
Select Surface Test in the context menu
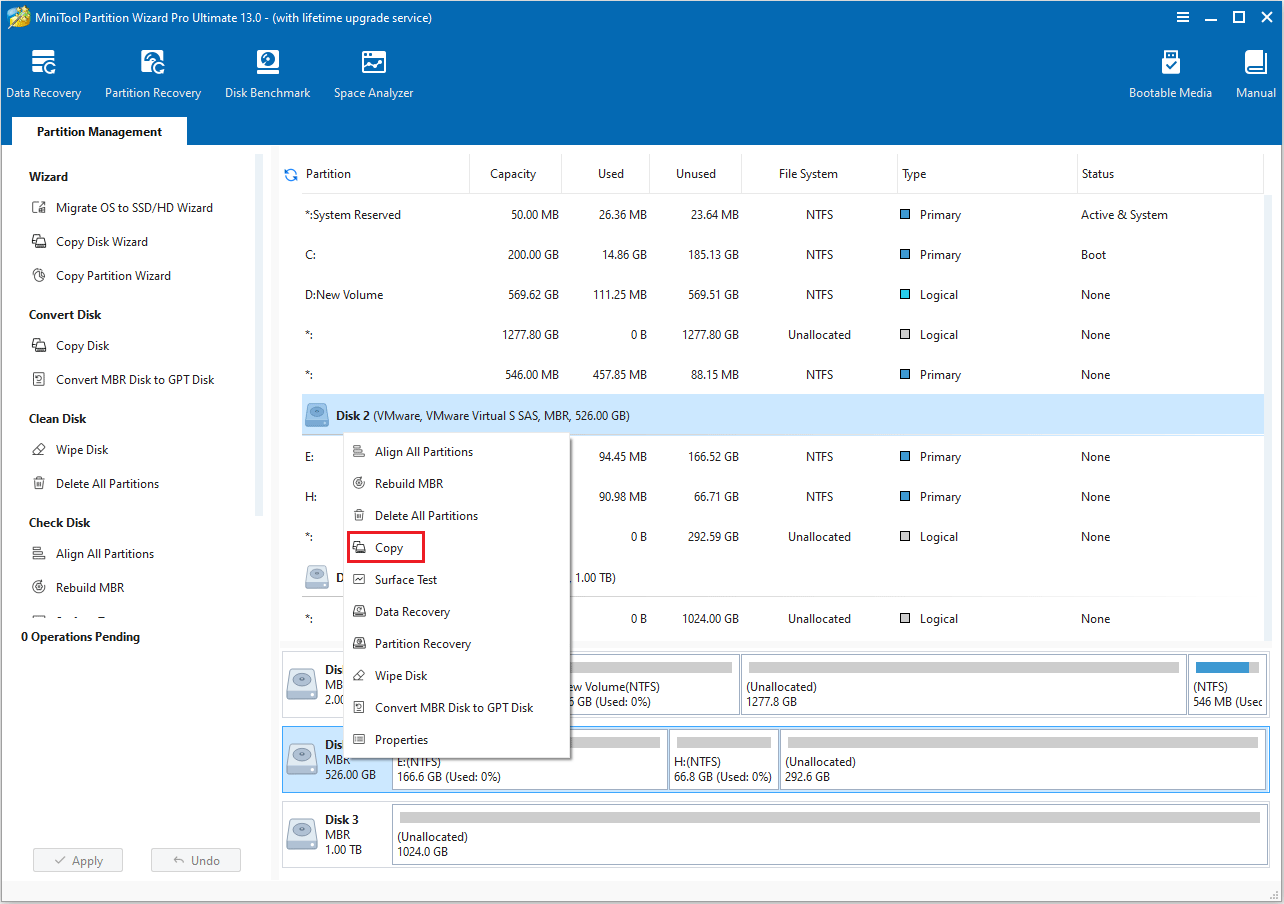tap(404, 579)
